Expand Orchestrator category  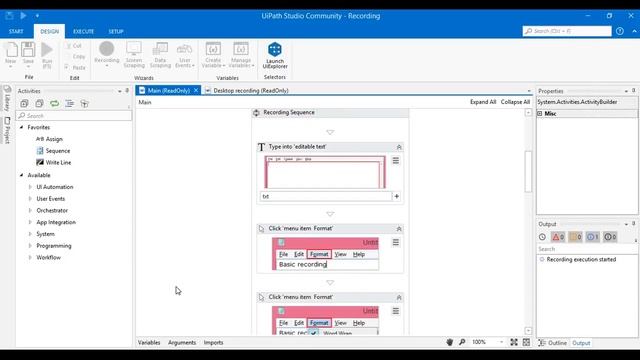tap(30, 211)
